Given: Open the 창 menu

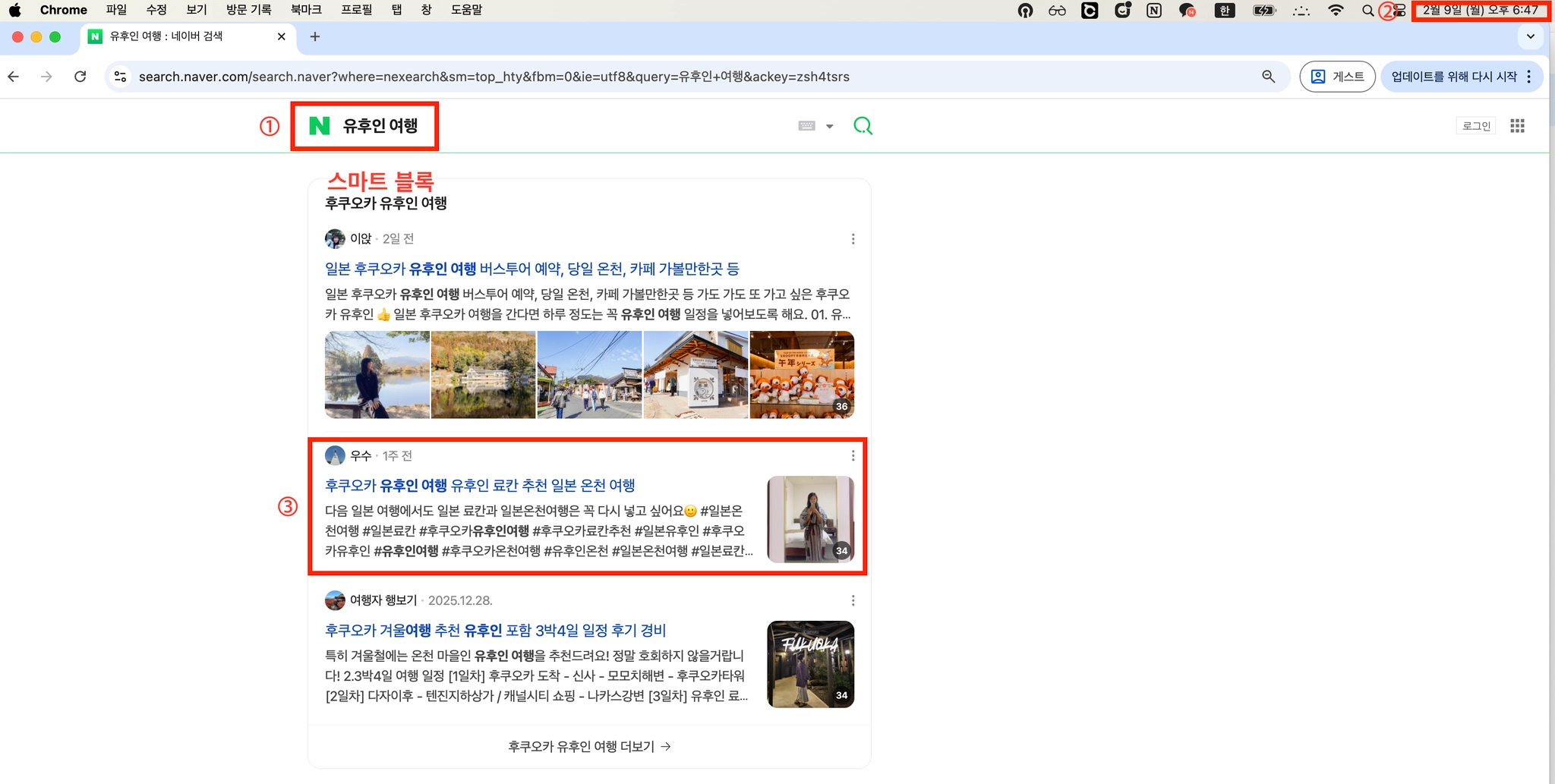Looking at the screenshot, I should click(426, 11).
